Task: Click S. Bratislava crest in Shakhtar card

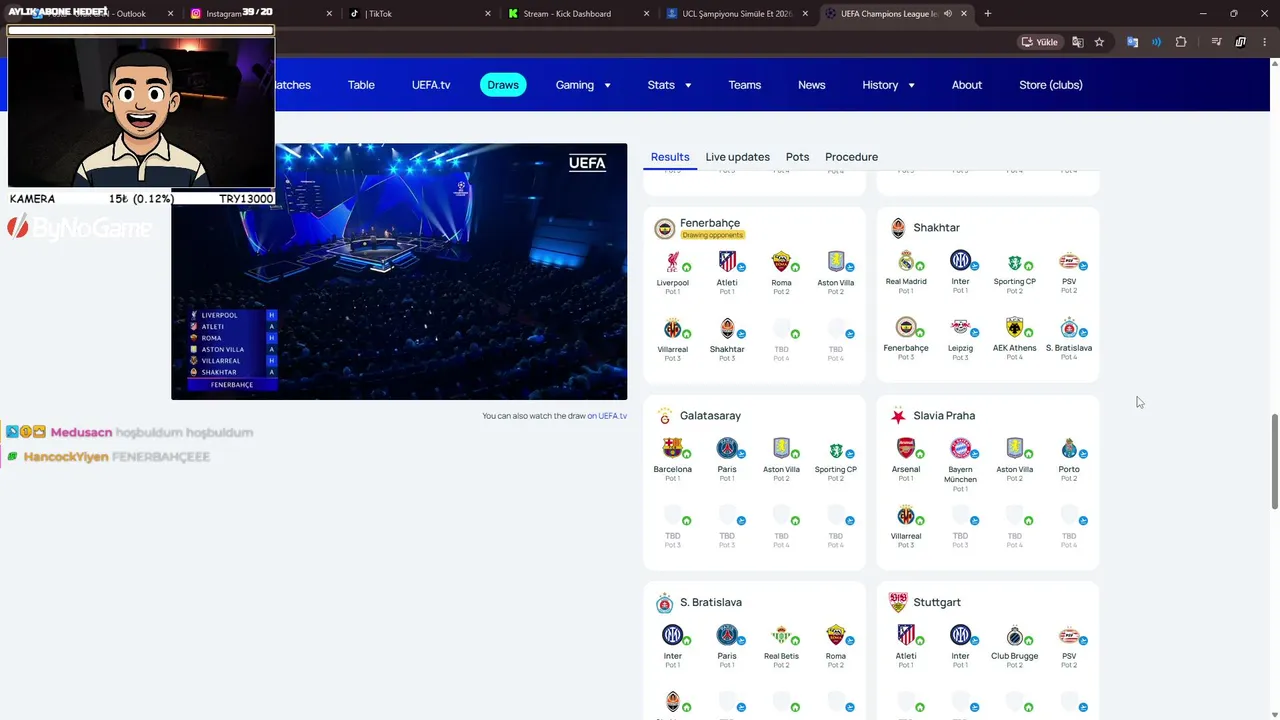Action: [1069, 328]
